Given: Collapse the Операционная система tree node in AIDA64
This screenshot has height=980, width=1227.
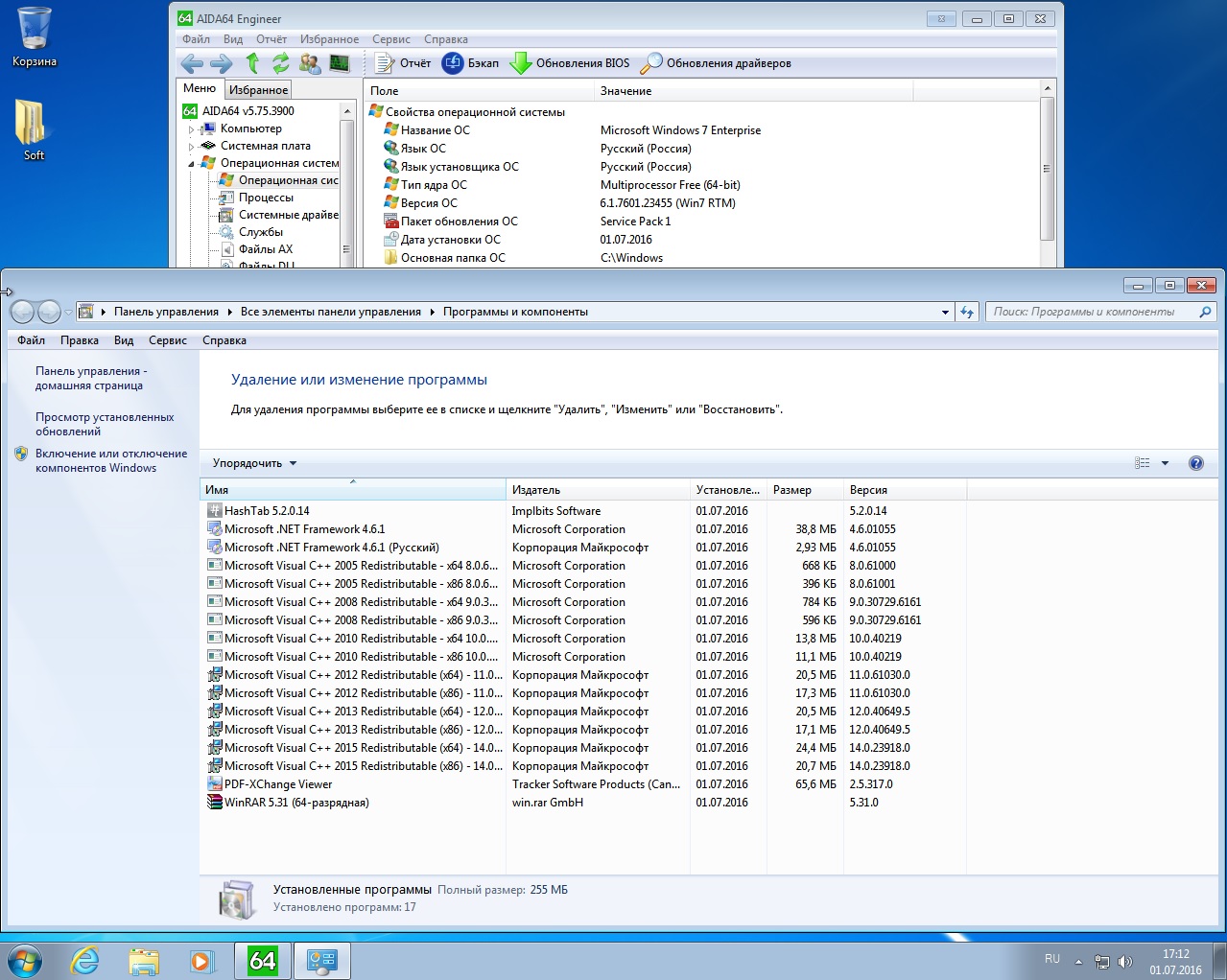Looking at the screenshot, I should (191, 164).
